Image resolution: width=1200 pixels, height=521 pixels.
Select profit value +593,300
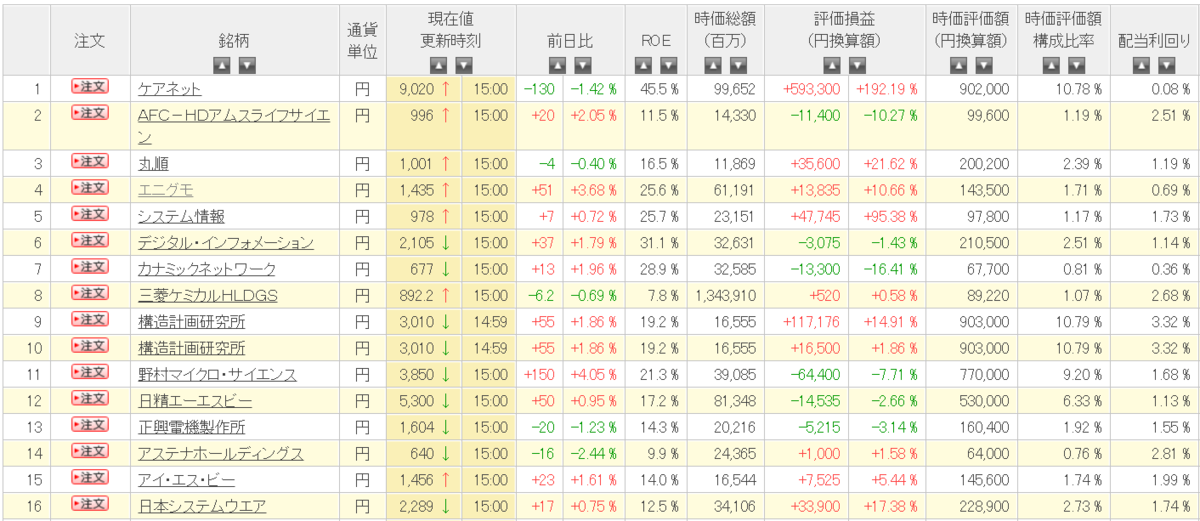tap(813, 89)
